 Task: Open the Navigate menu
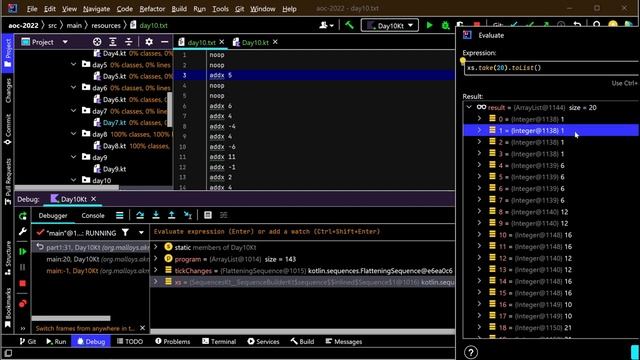[x=96, y=9]
